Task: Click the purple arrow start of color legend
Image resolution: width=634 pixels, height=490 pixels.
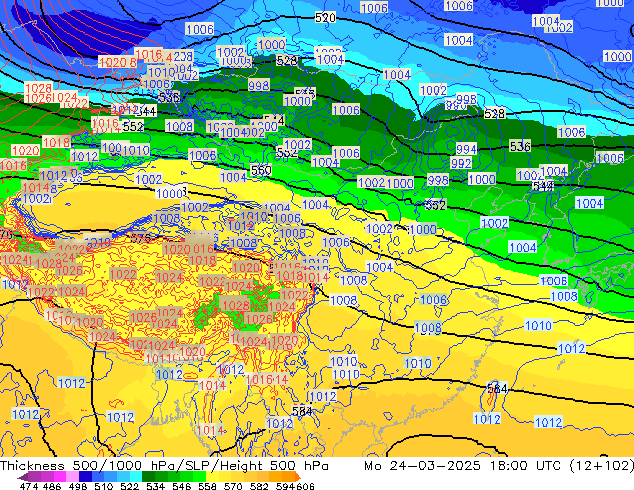Action: pos(22,477)
